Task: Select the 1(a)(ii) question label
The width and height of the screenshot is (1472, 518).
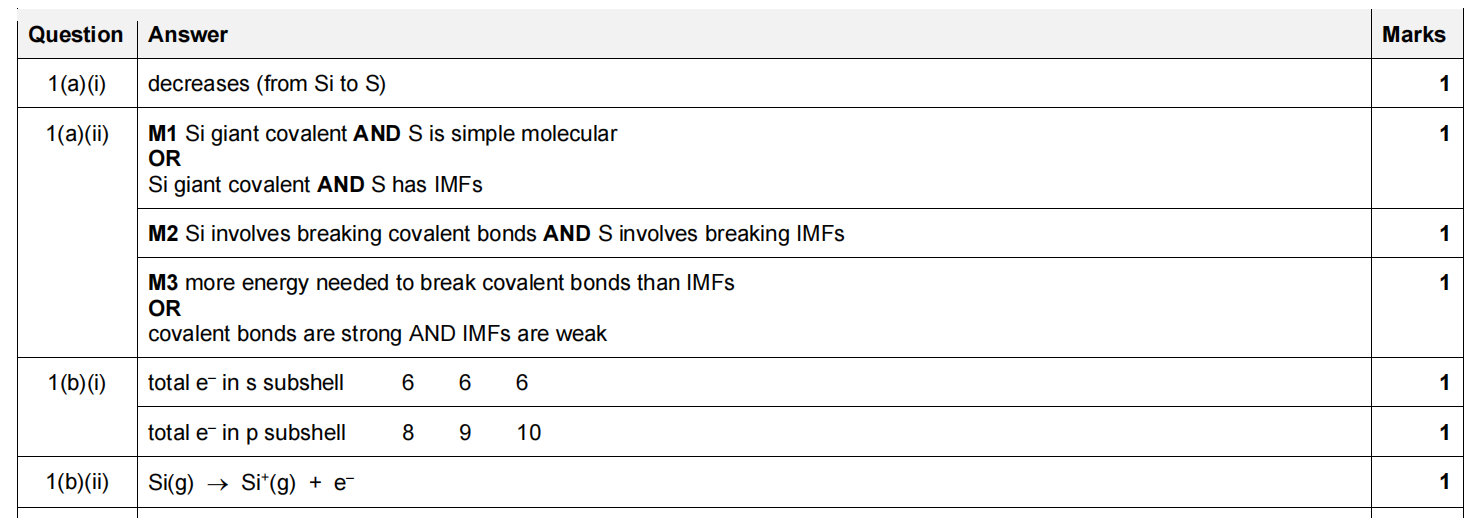Action: click(77, 133)
